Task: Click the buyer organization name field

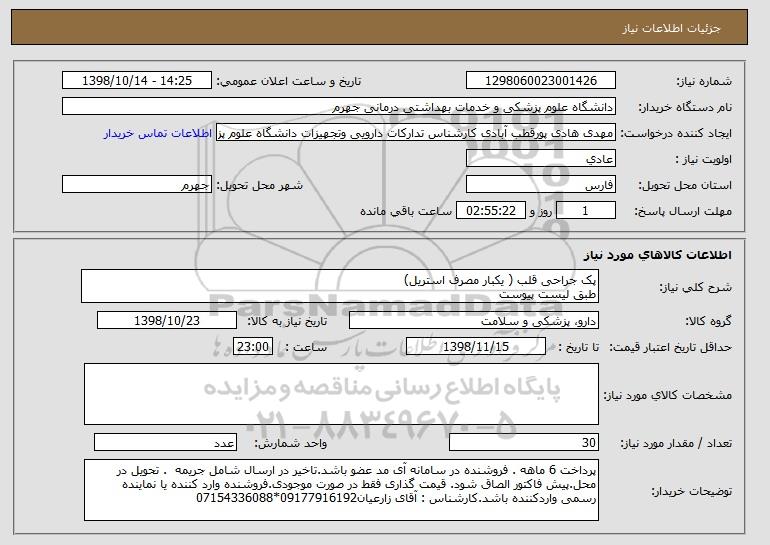Action: click(x=339, y=107)
